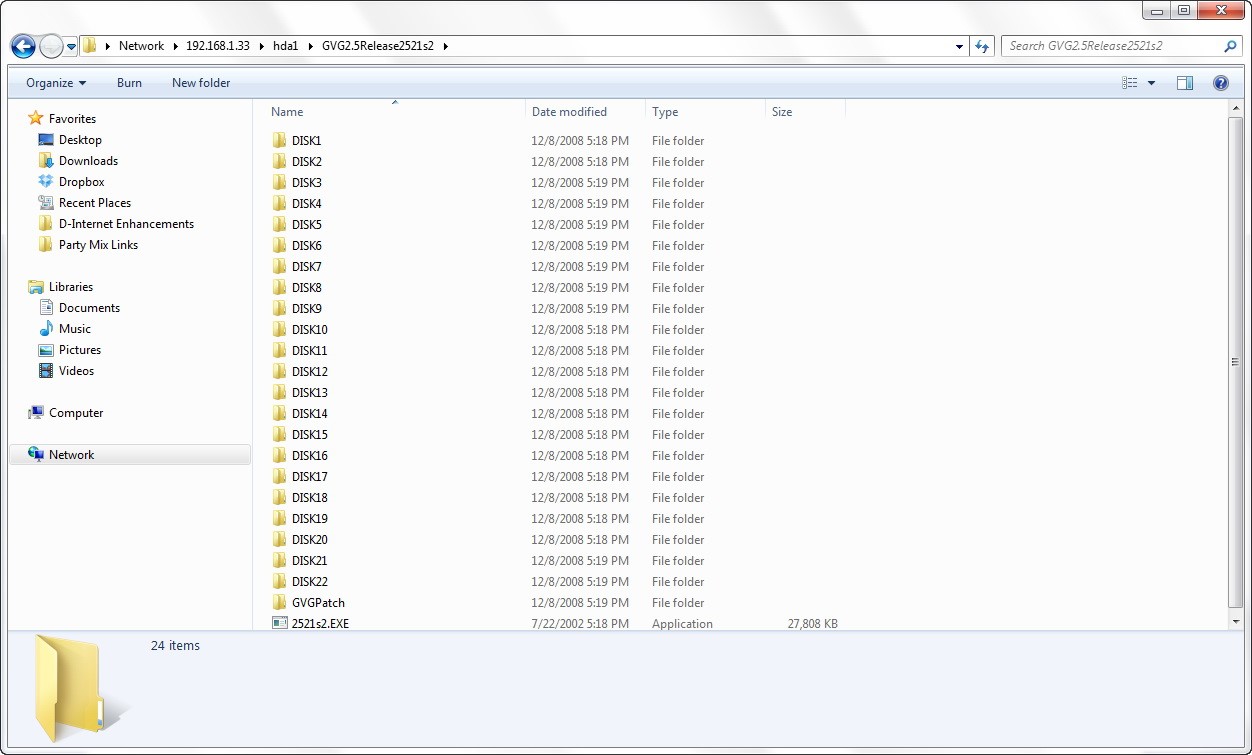Click the New folder button

[x=201, y=83]
